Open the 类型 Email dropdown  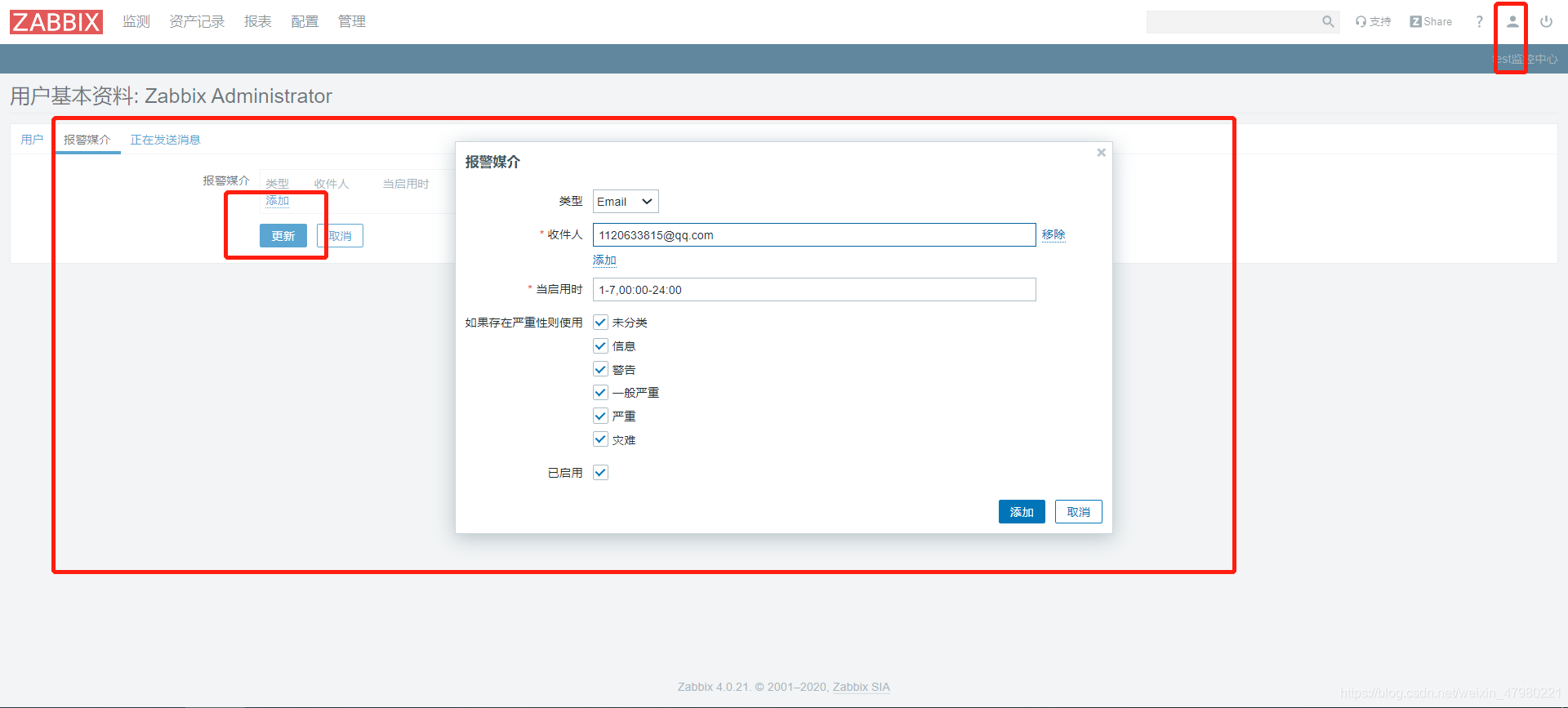626,202
